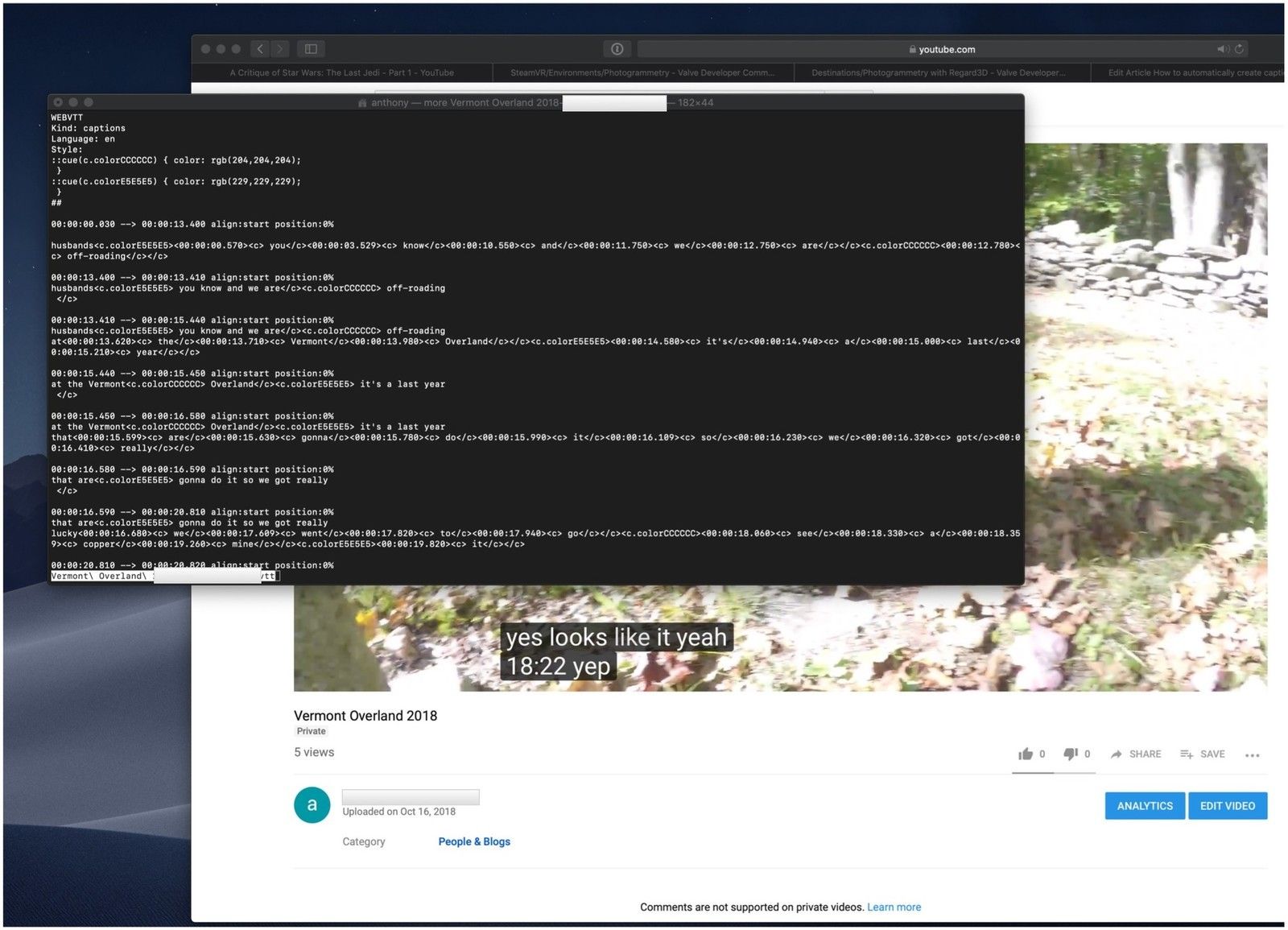Open the People & Blogs category link
This screenshot has width=1288, height=930.
(x=474, y=841)
